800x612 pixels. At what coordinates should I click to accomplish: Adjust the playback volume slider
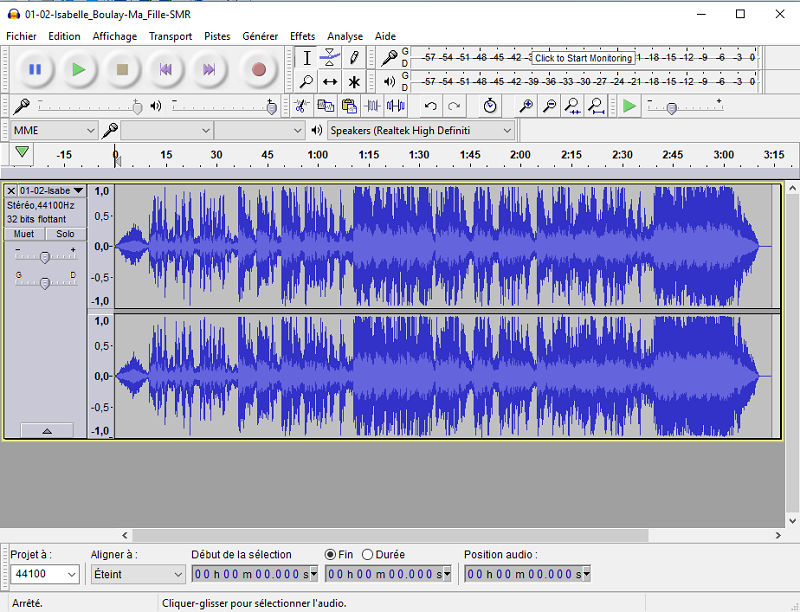click(x=272, y=107)
